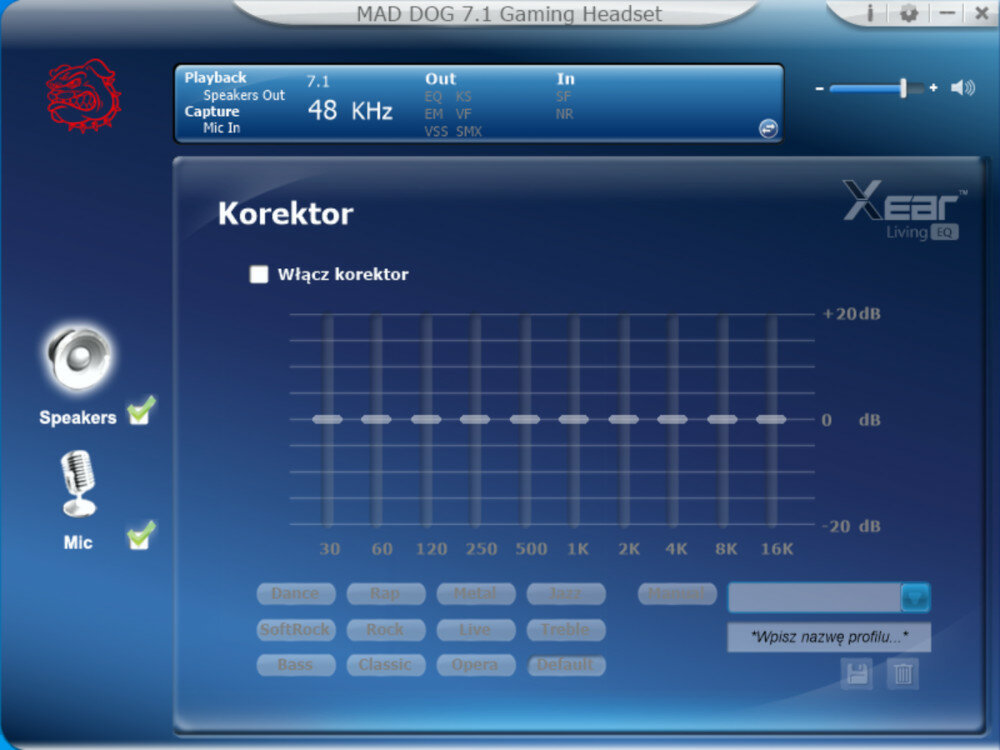The height and width of the screenshot is (750, 1000).
Task: Click the KS output indicator
Action: tap(464, 97)
